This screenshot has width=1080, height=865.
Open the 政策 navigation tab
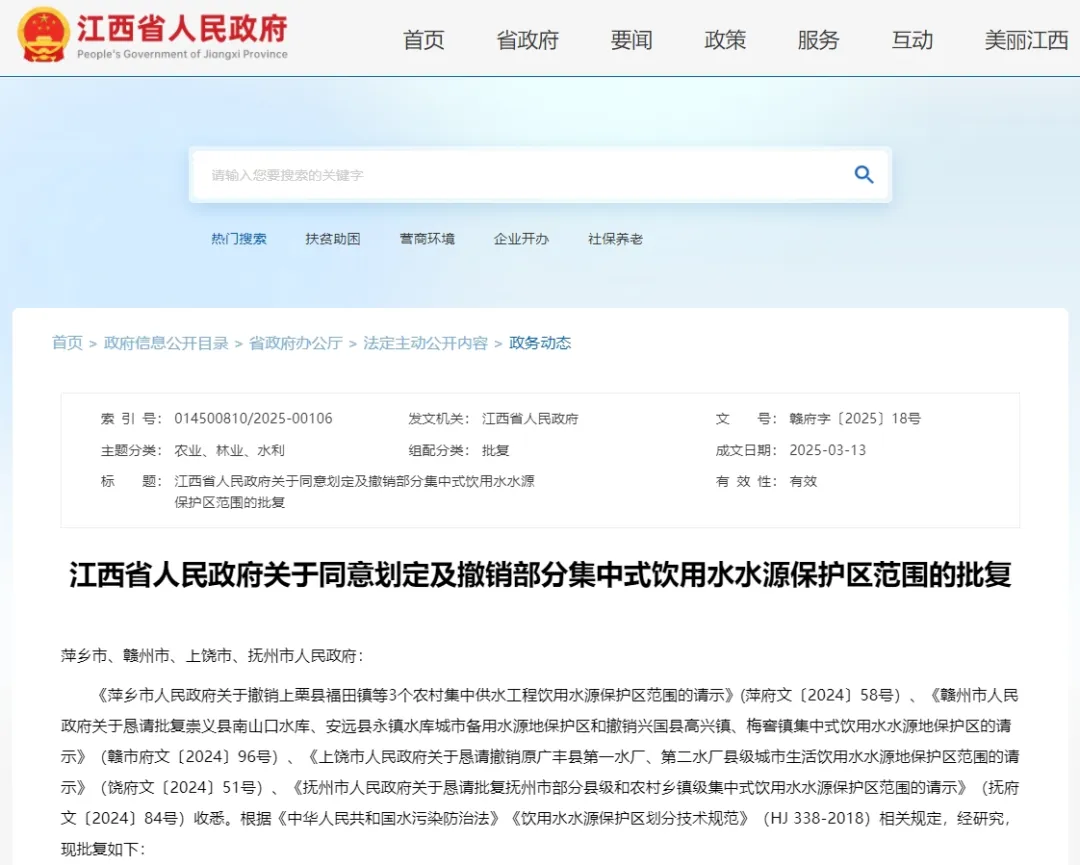[x=725, y=40]
